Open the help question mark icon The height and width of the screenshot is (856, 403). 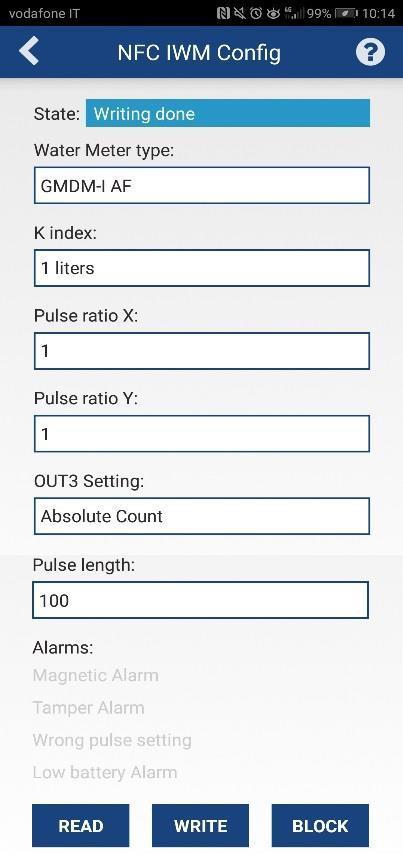click(370, 52)
